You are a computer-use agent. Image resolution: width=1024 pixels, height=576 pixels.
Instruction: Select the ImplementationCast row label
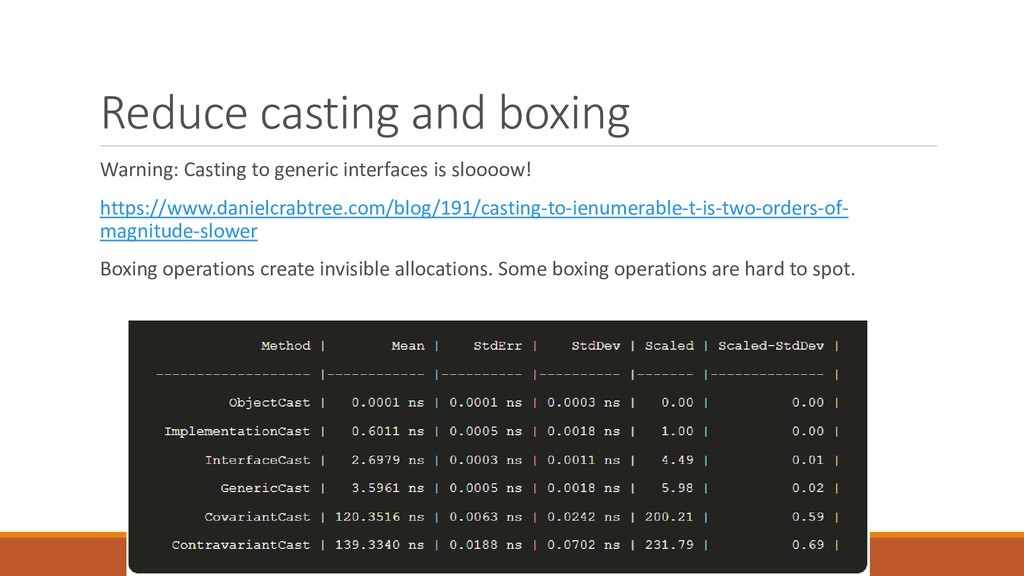click(237, 431)
